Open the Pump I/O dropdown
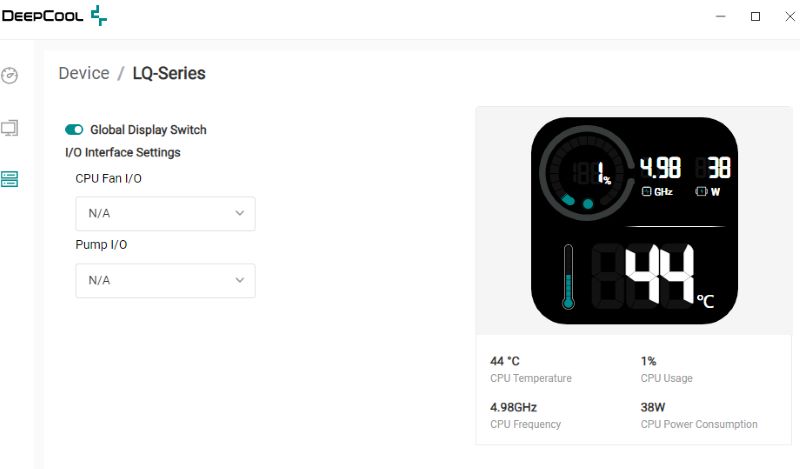 (165, 281)
